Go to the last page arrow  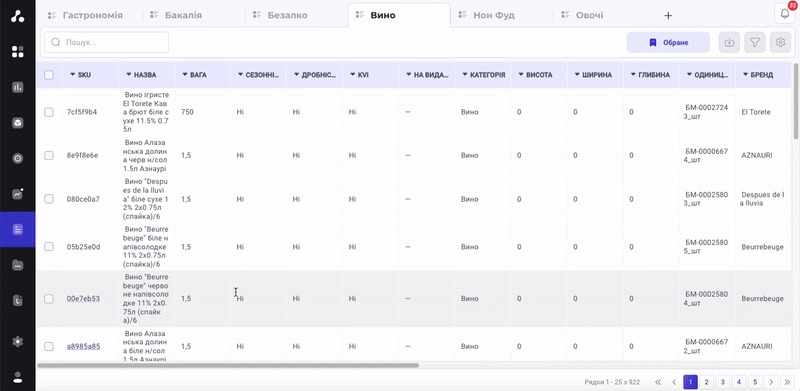pyautogui.click(x=787, y=382)
